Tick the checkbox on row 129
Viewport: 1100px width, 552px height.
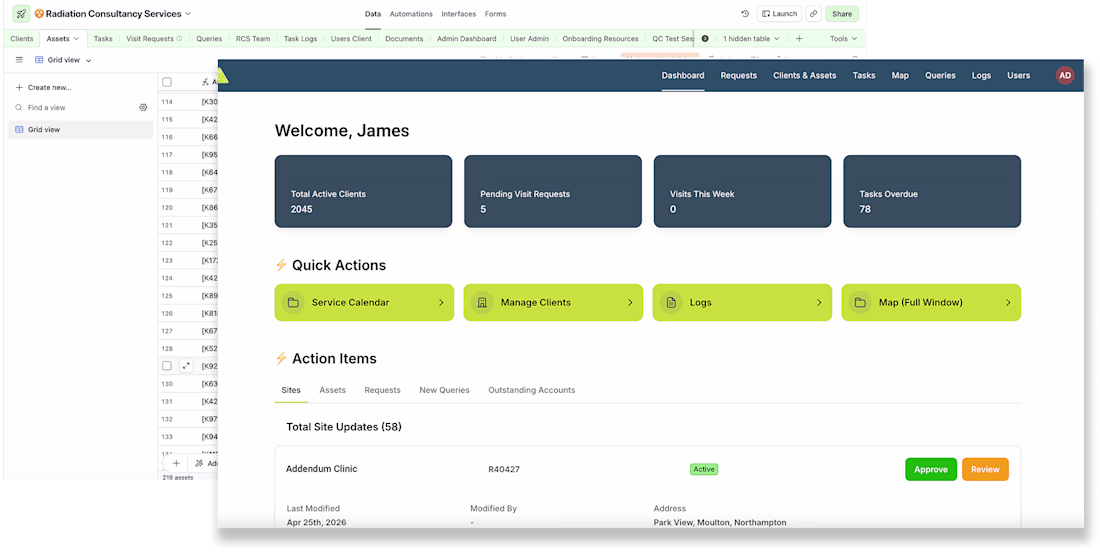pyautogui.click(x=167, y=365)
